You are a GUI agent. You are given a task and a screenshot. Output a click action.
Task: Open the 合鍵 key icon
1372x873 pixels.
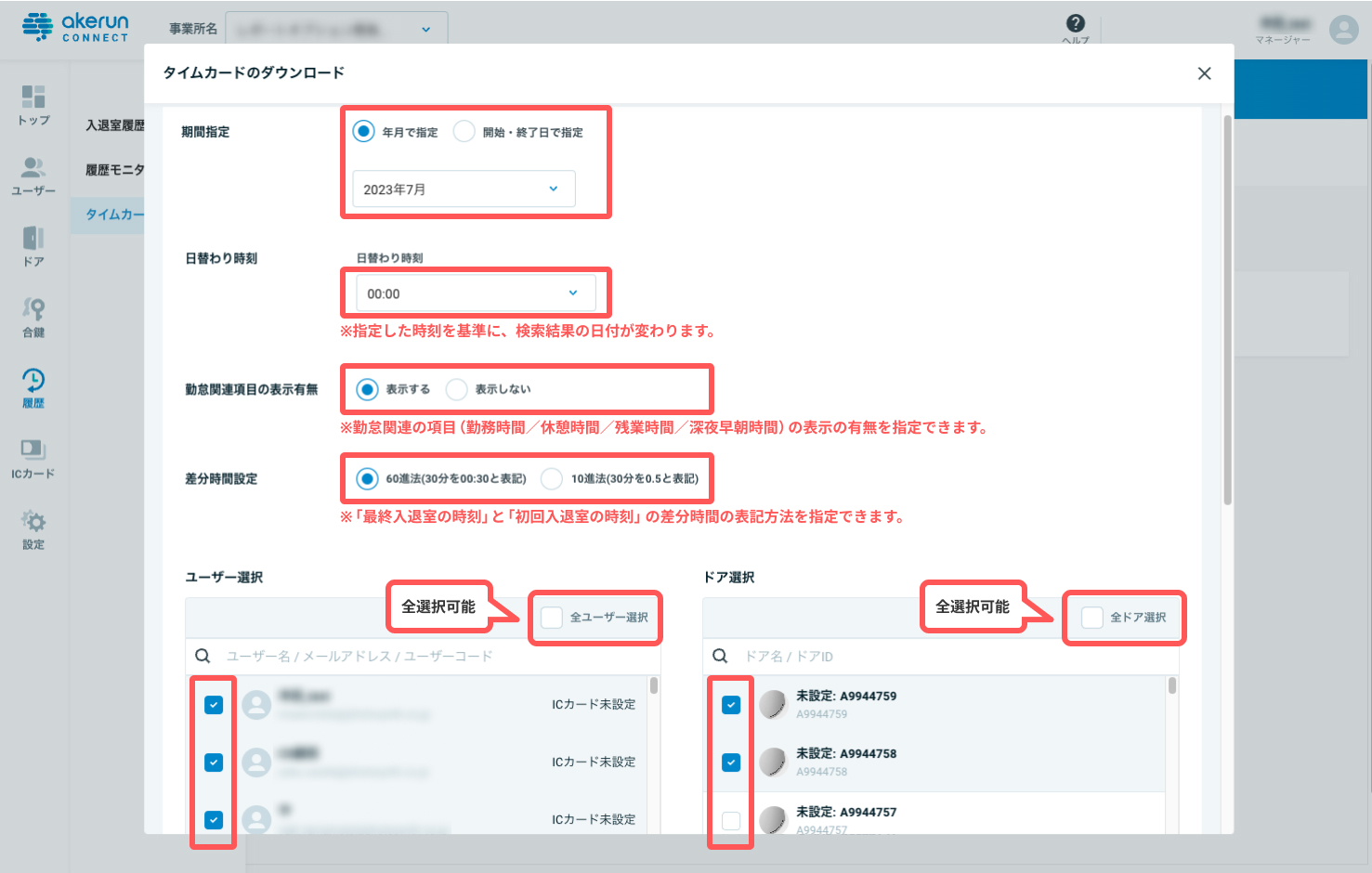33,309
